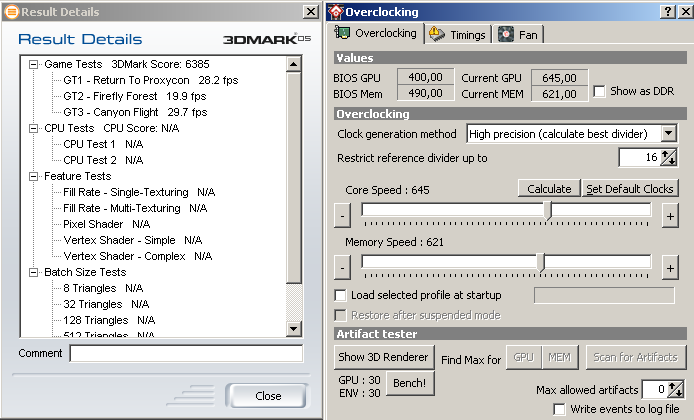Select 'GT1 - Return To Proxycon' row
Image resolution: width=694 pixels, height=420 pixels.
(150, 81)
